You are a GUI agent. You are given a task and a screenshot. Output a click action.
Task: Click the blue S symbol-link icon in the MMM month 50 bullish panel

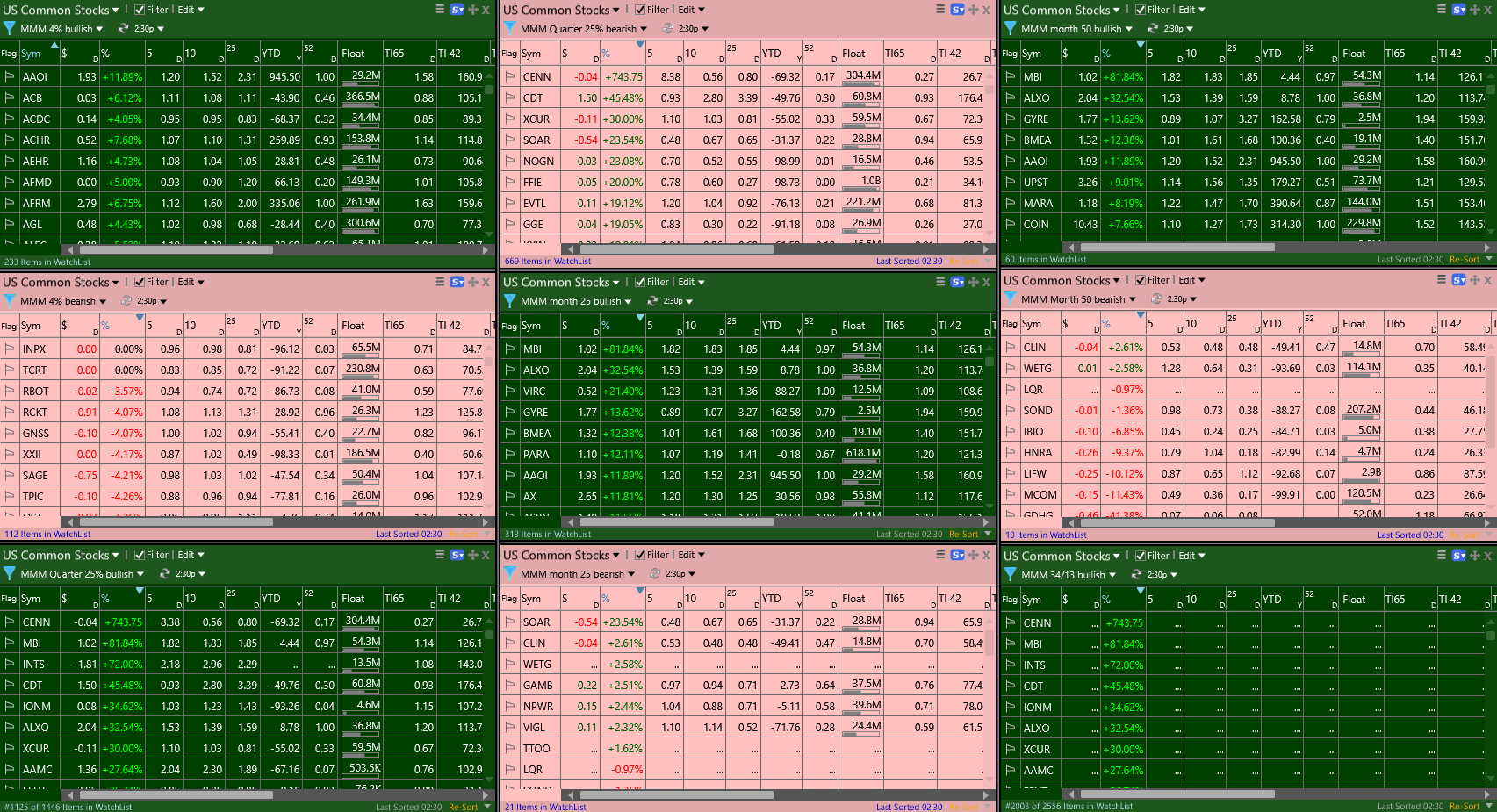[x=1458, y=10]
